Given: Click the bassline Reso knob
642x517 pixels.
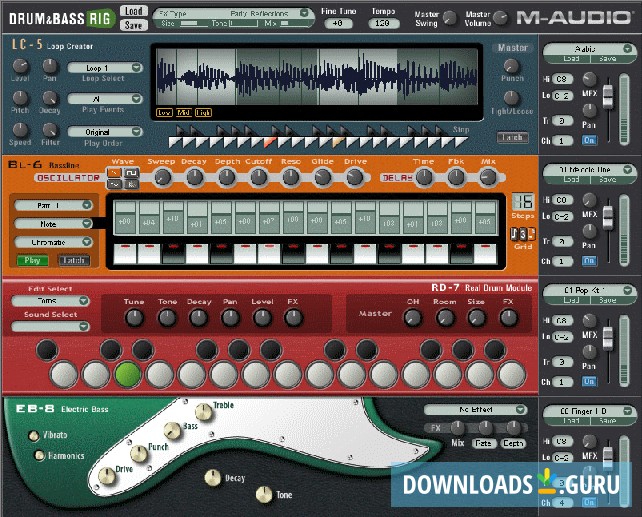Looking at the screenshot, I should click(290, 177).
